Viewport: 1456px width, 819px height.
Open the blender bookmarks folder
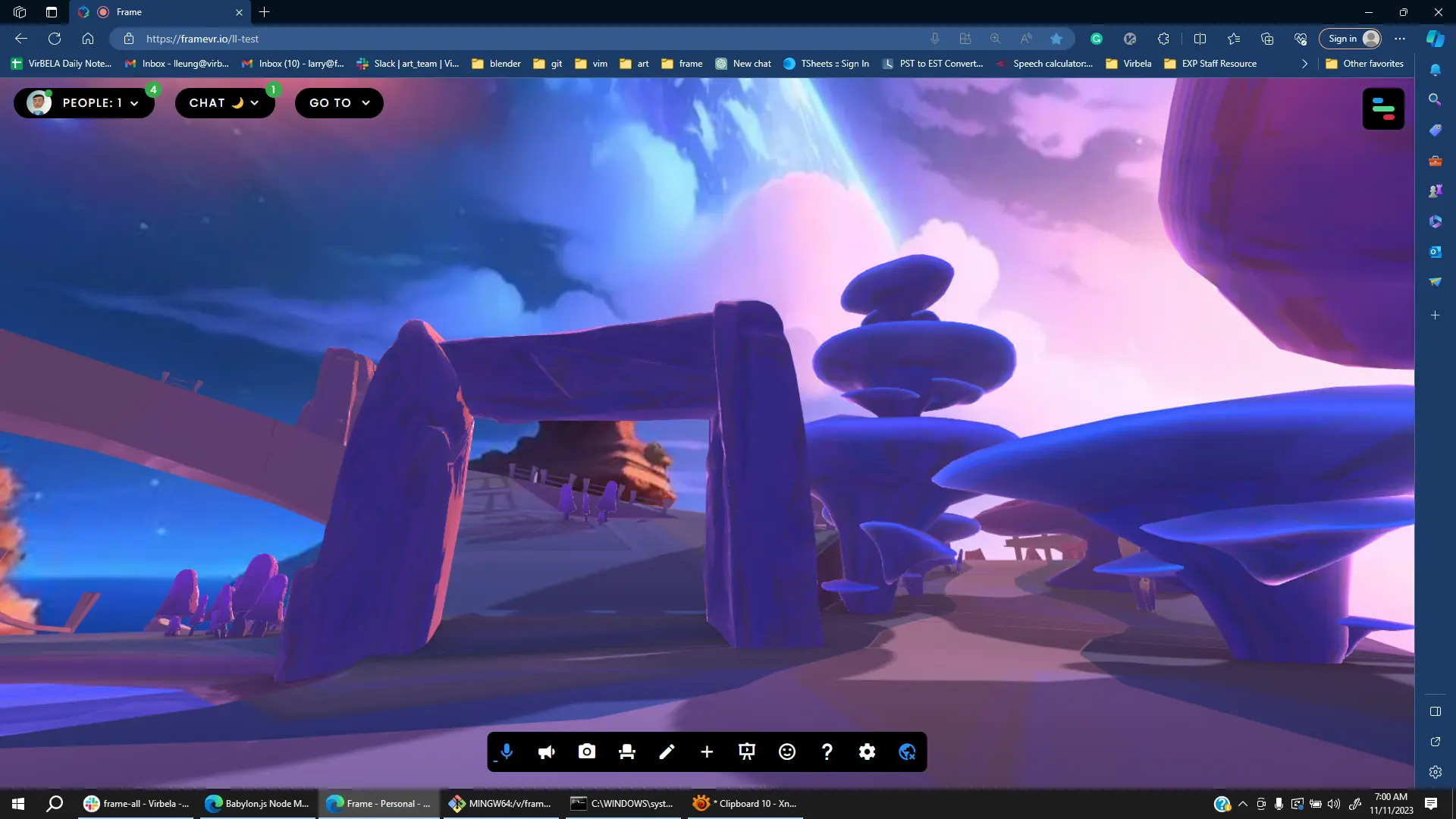[496, 64]
